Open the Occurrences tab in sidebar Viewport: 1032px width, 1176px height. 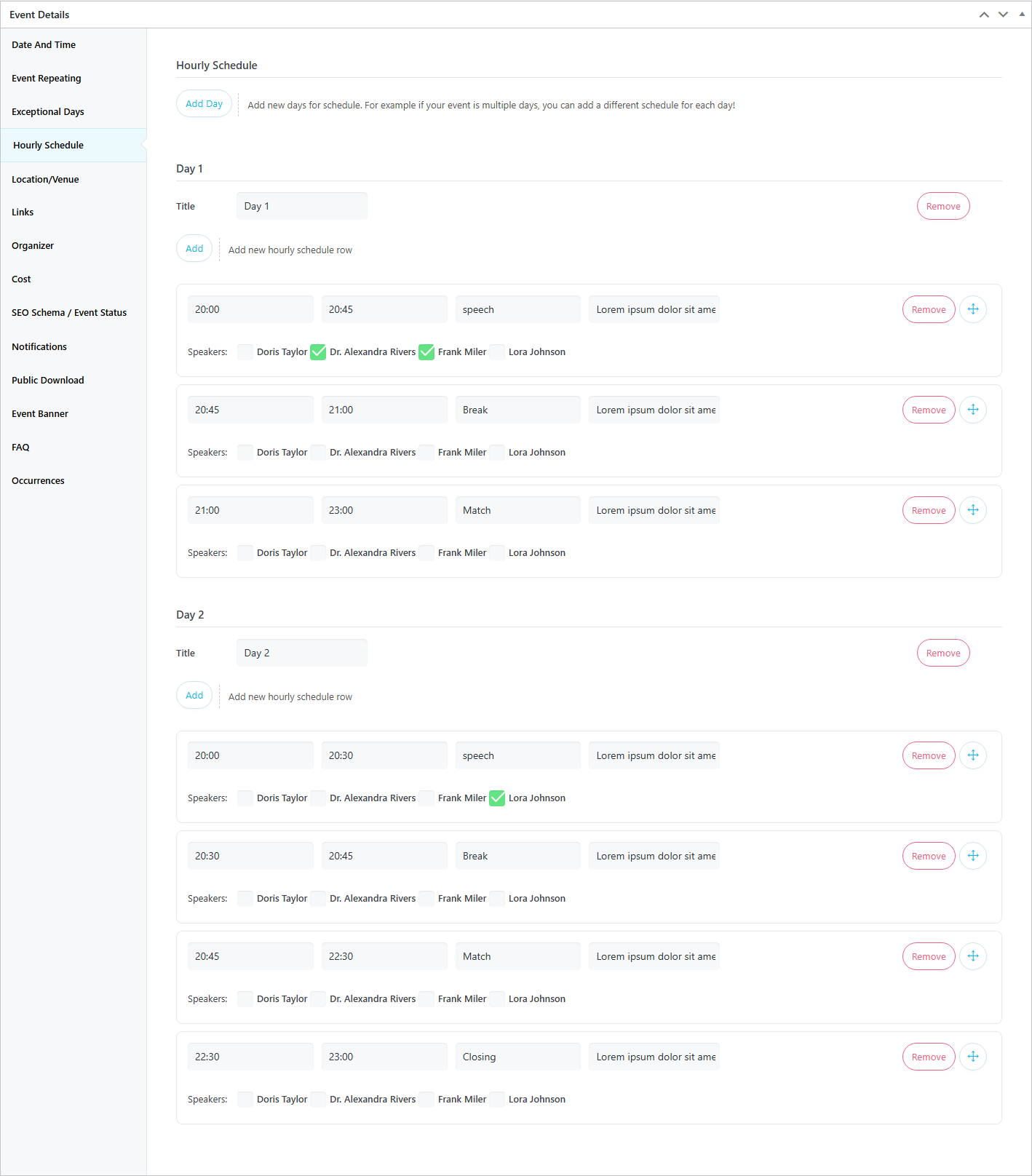[38, 481]
